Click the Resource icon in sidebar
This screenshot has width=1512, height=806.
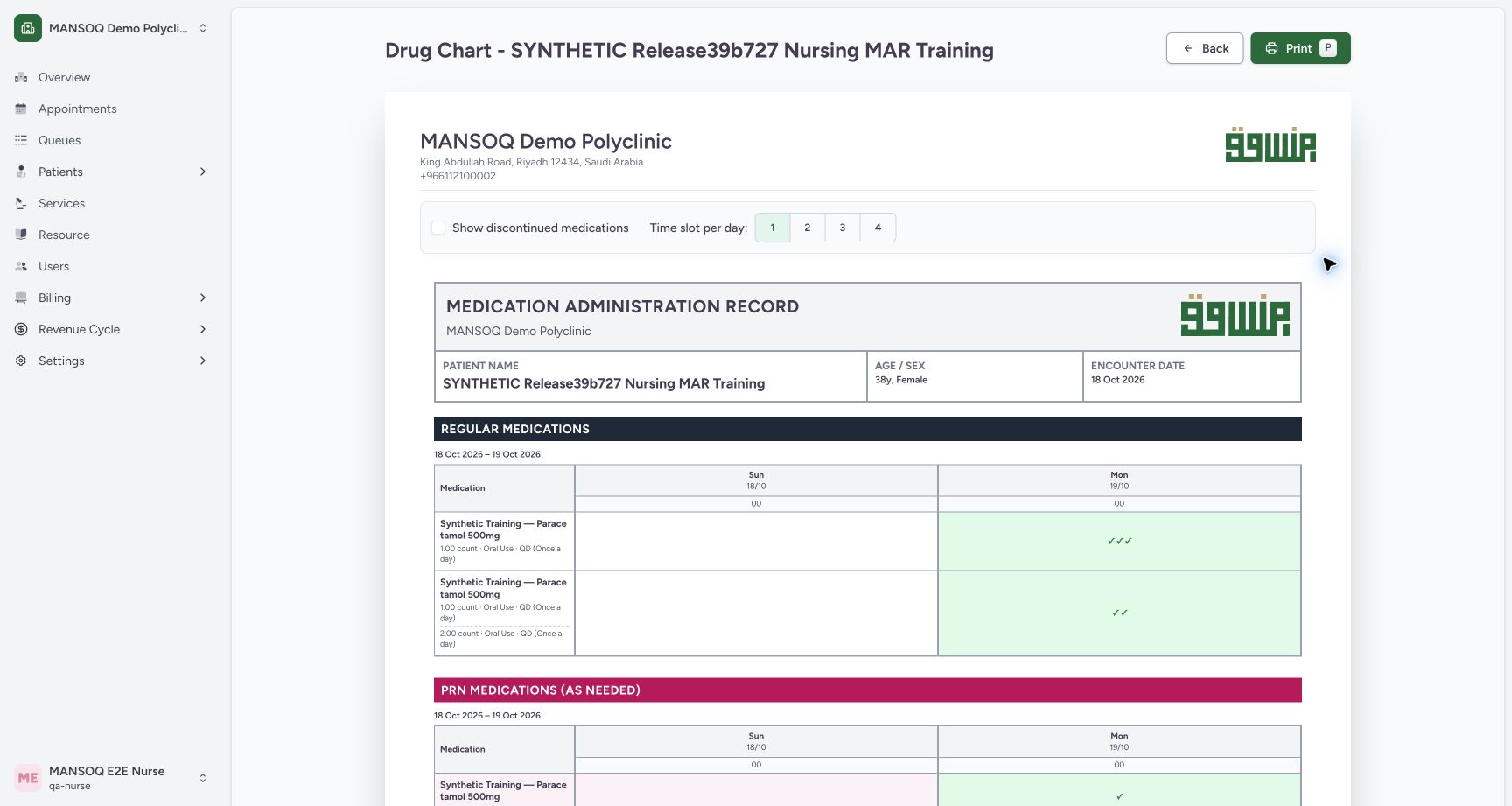pyautogui.click(x=21, y=235)
